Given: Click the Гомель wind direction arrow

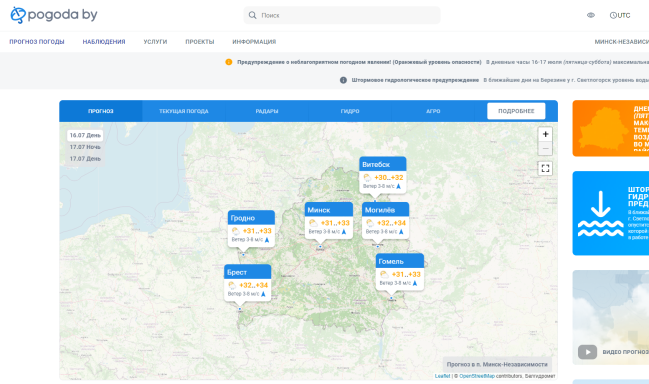Looking at the screenshot, I should [415, 283].
